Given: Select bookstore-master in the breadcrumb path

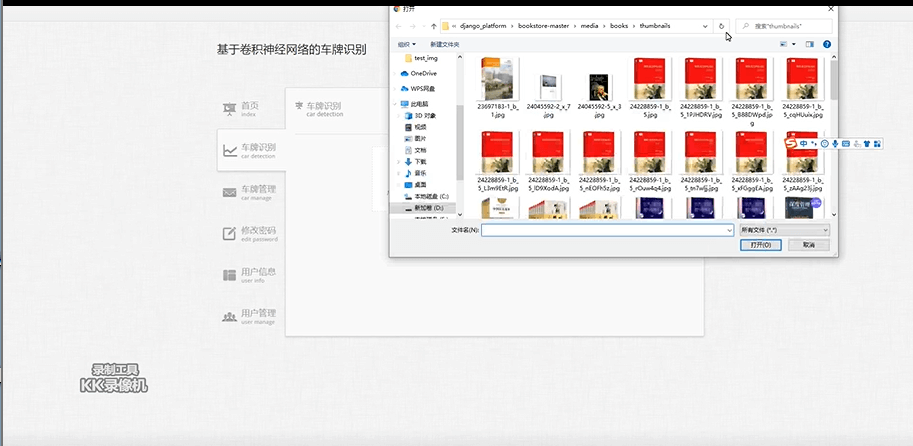Looking at the screenshot, I should coord(543,26).
